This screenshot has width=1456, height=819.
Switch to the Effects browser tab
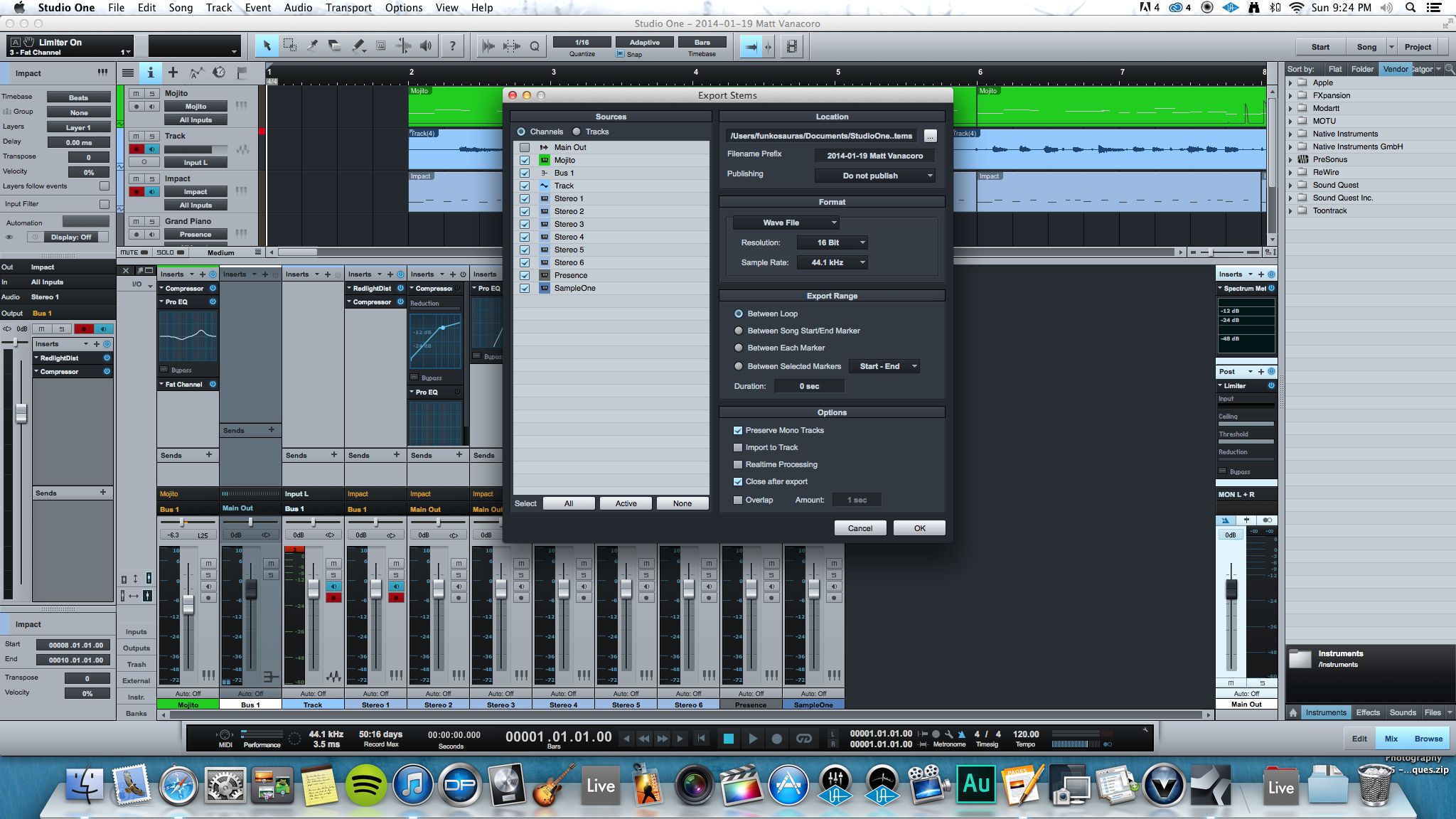[x=1368, y=712]
